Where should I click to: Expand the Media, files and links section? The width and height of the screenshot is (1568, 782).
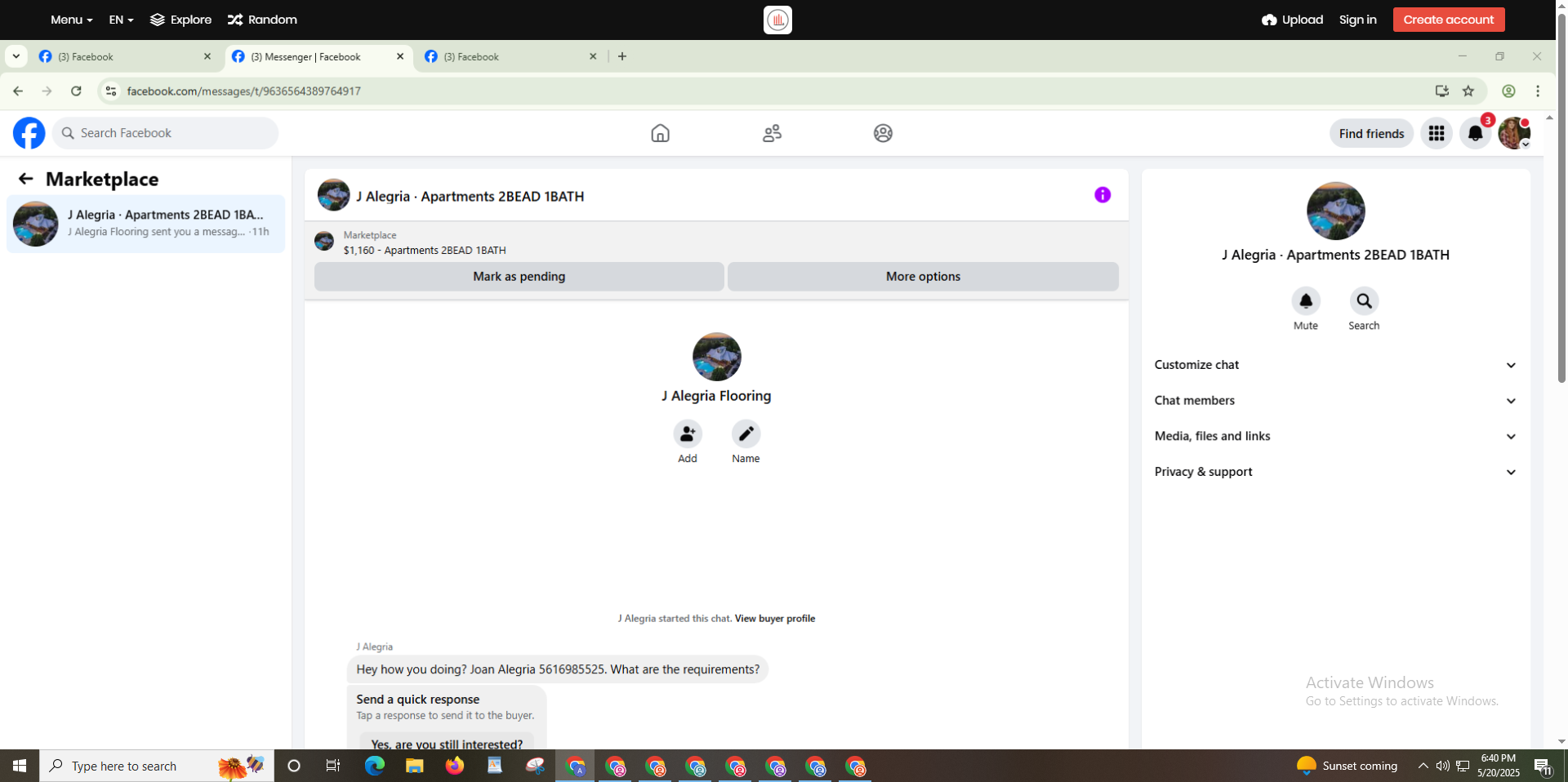pyautogui.click(x=1335, y=436)
